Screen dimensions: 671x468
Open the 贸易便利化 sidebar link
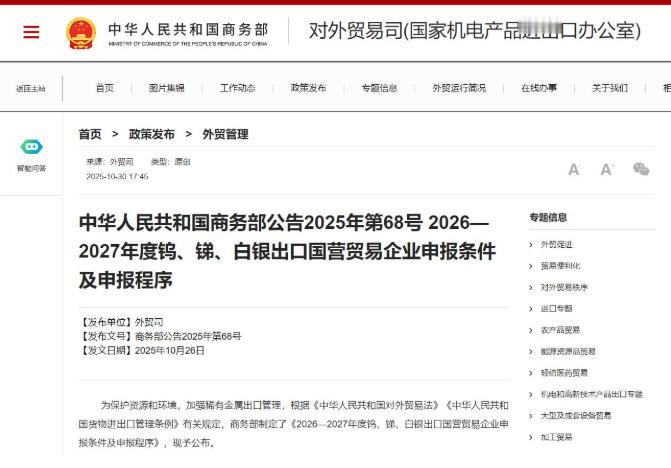pyautogui.click(x=560, y=266)
